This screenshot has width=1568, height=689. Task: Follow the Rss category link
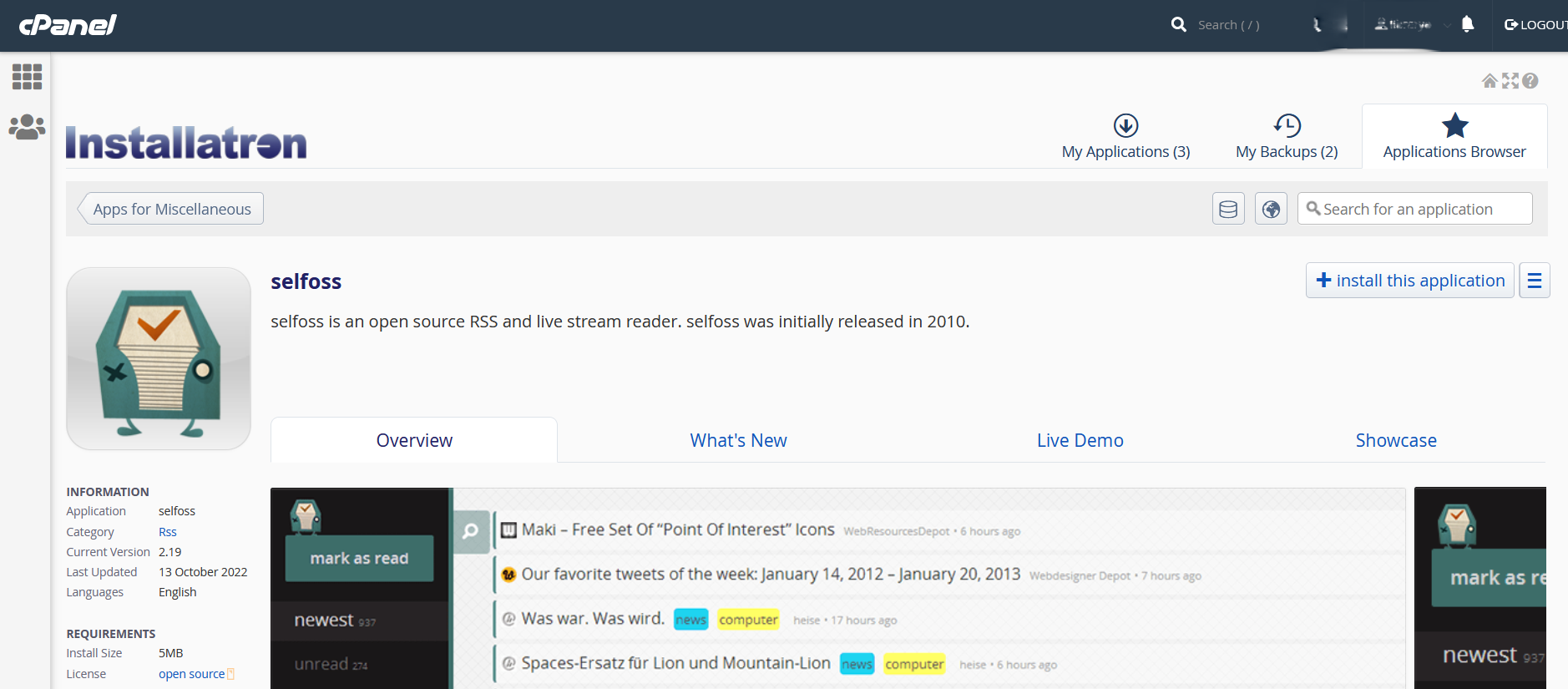pos(168,532)
